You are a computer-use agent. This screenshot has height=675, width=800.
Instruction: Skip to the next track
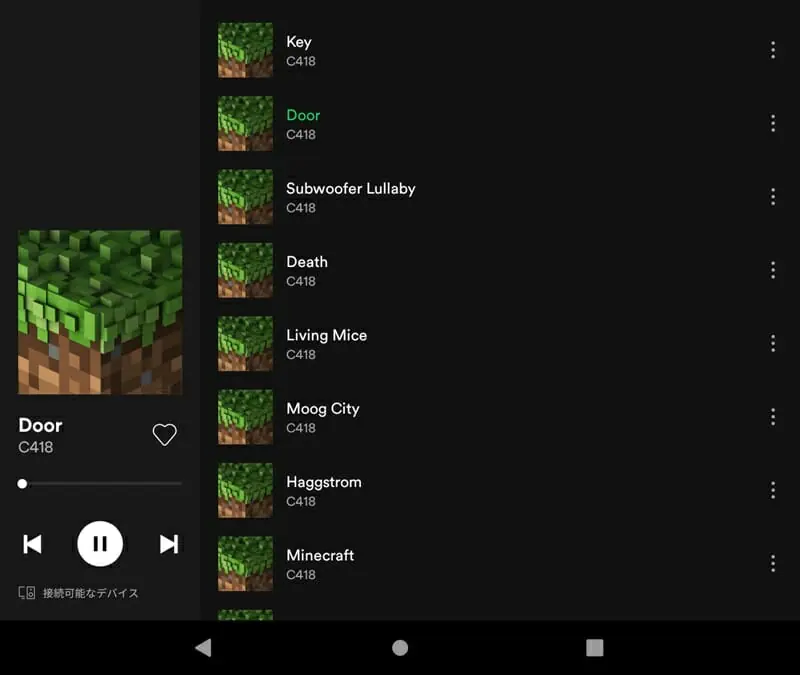(169, 544)
